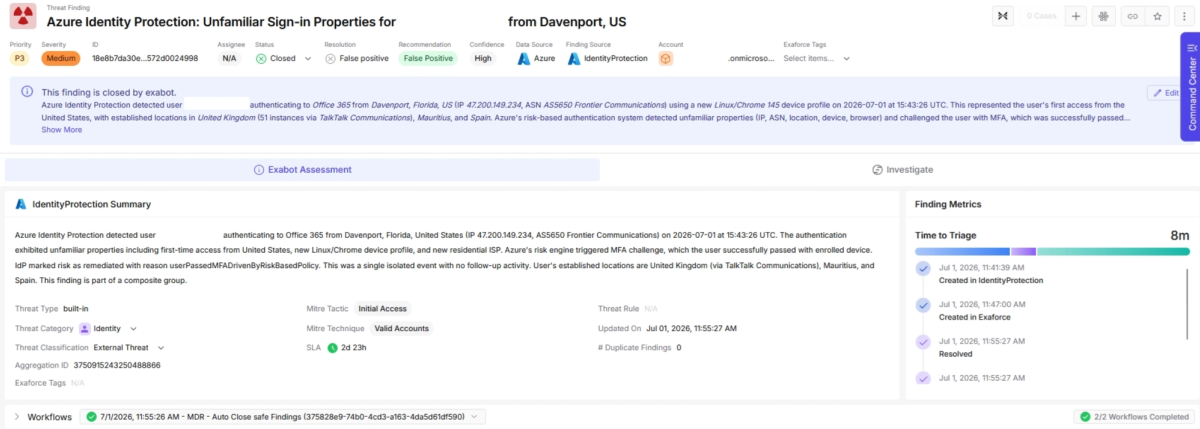Open the Status Closed dropdown
Image resolution: width=1200 pixels, height=429 pixels.
click(x=308, y=59)
